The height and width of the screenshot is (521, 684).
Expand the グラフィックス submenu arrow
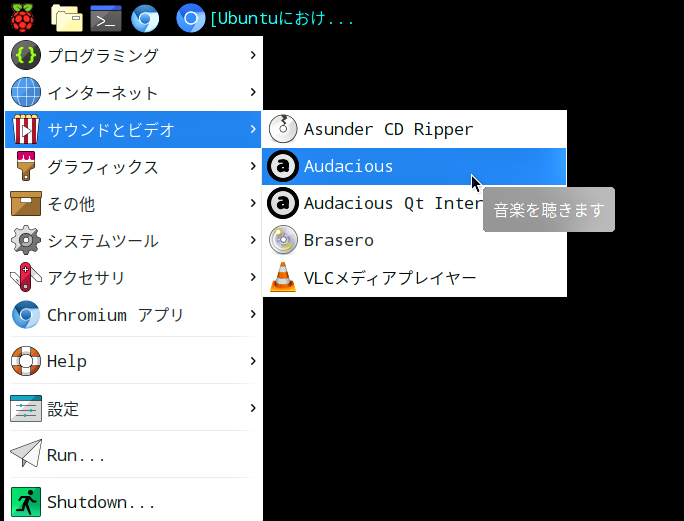[253, 166]
